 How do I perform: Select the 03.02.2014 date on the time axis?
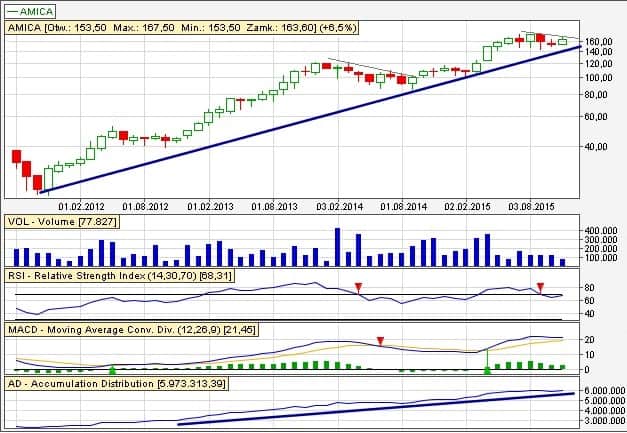coord(339,206)
